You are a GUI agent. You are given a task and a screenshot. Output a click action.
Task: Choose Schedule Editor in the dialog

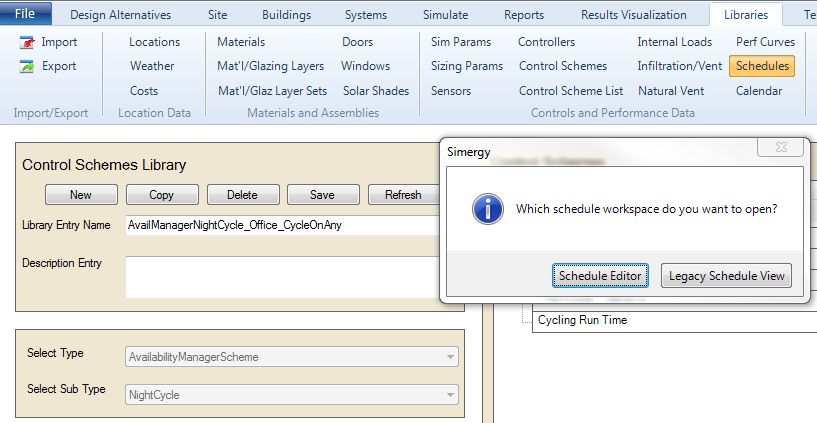[600, 276]
